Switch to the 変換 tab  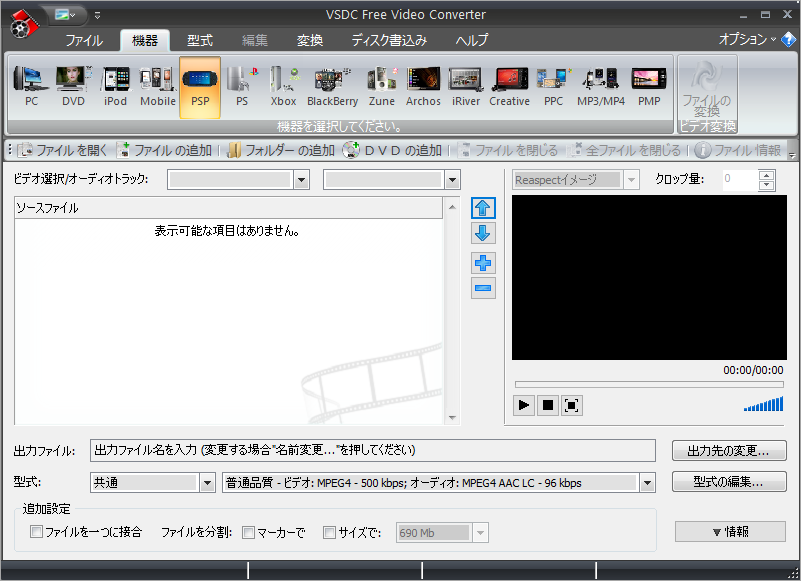click(x=310, y=40)
